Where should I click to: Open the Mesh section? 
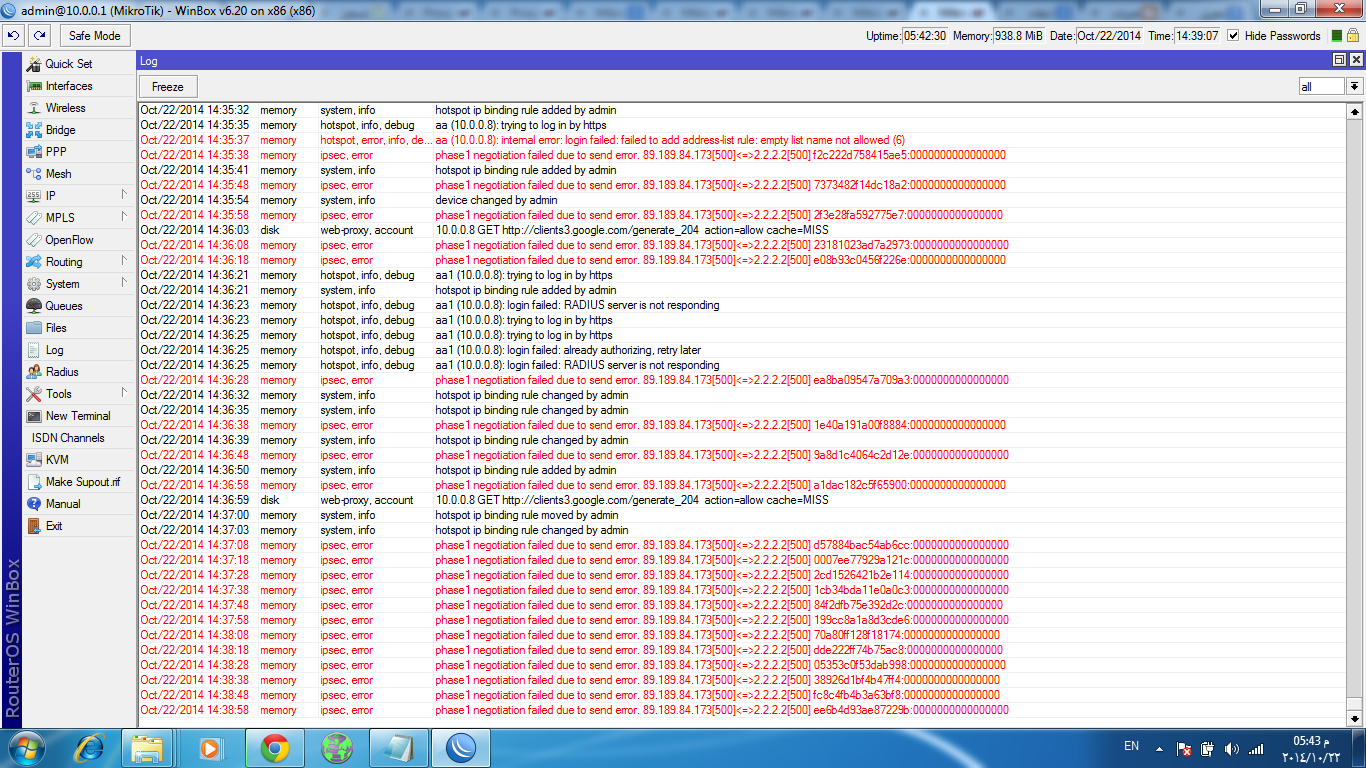click(x=79, y=174)
